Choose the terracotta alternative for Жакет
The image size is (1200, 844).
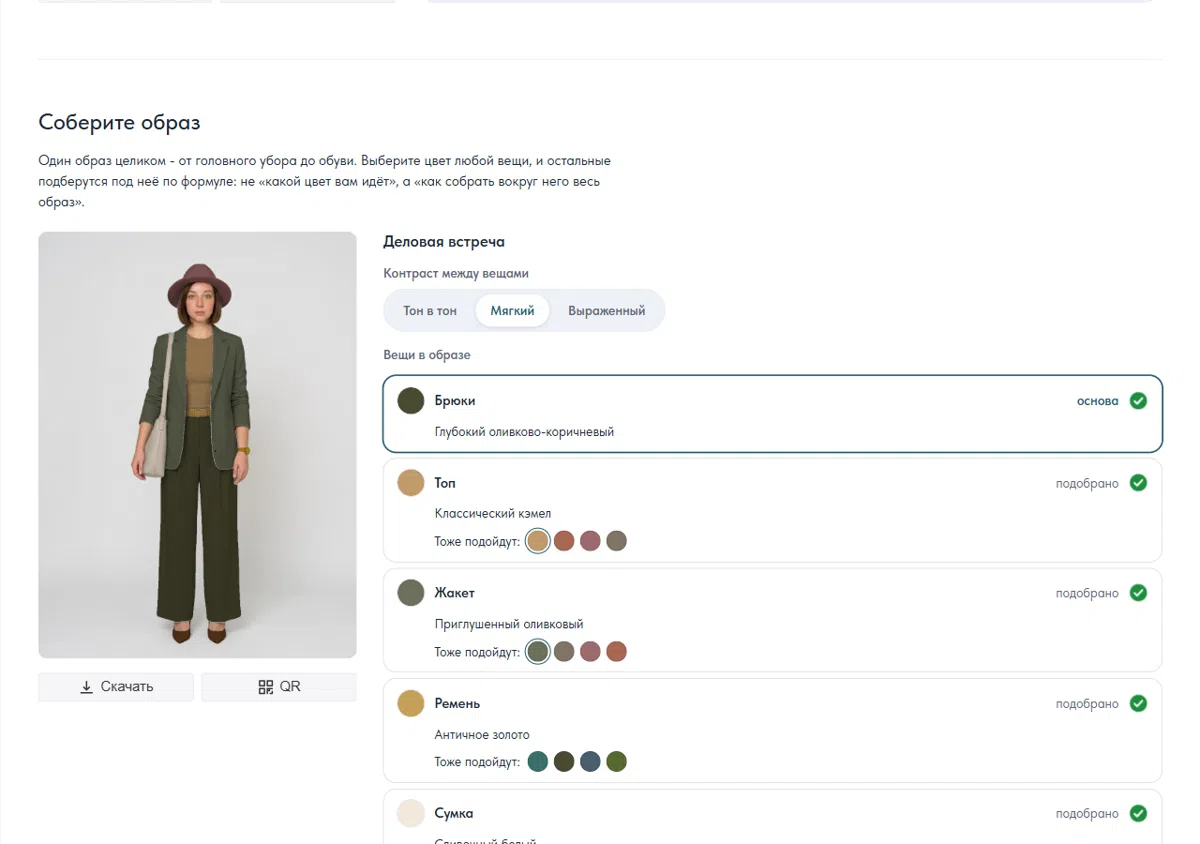coord(616,652)
